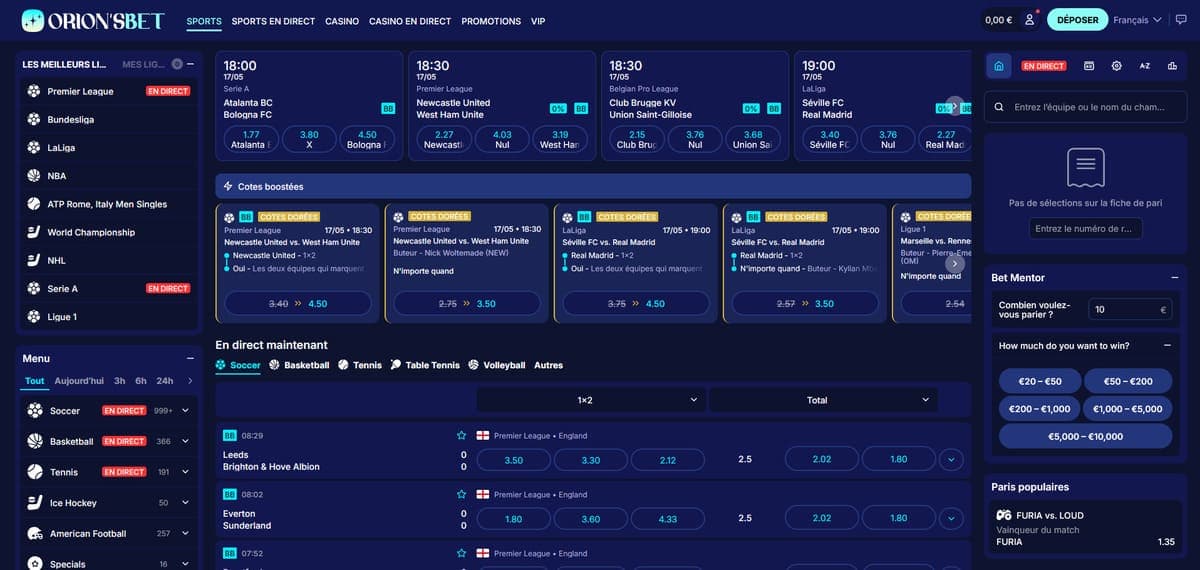Click the Bundesliga soccer ball icon
This screenshot has height=570, width=1200.
point(34,119)
